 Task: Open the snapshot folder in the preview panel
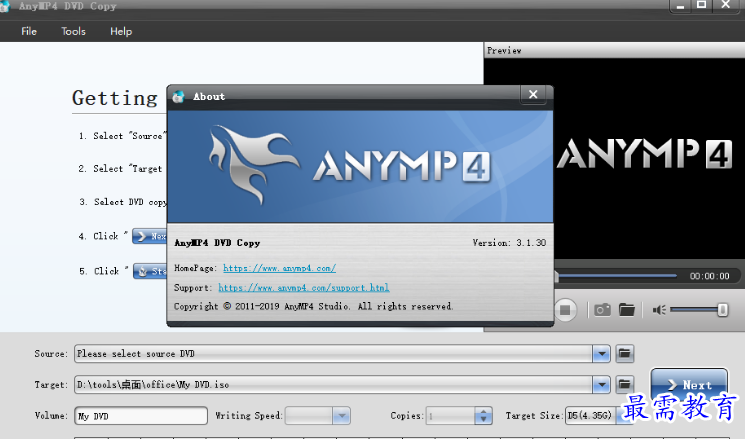point(627,310)
